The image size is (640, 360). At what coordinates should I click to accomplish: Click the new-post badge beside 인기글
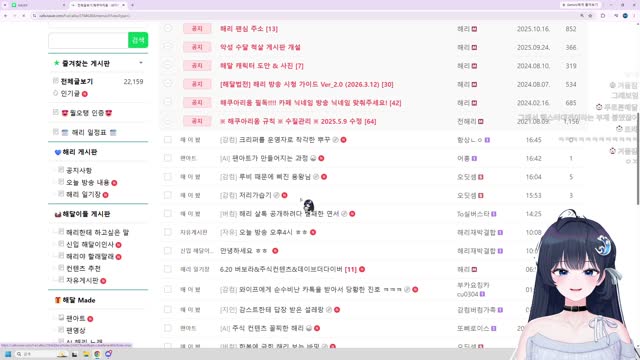(85, 94)
